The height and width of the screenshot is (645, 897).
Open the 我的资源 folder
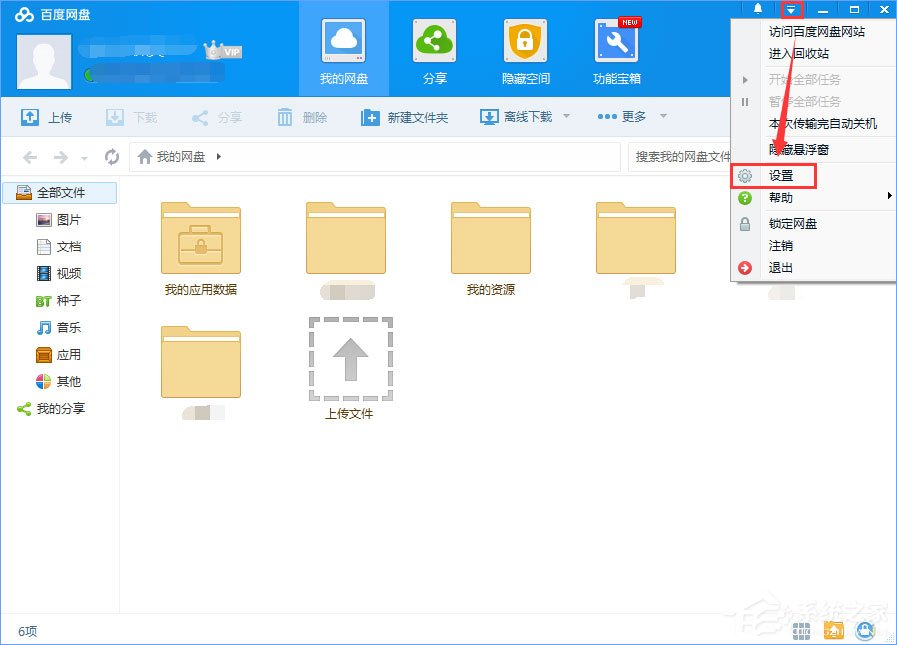point(490,240)
